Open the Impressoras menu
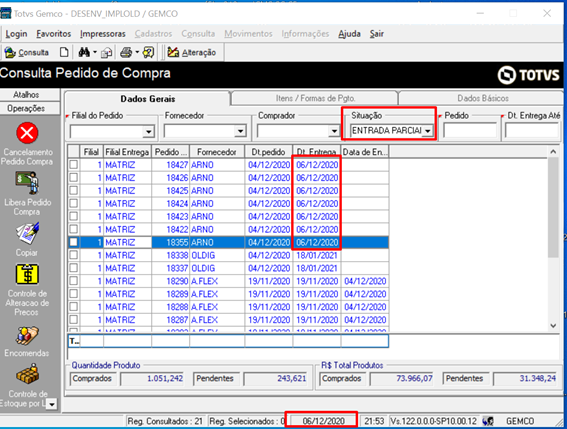Image resolution: width=567 pixels, height=429 pixels. [x=103, y=34]
